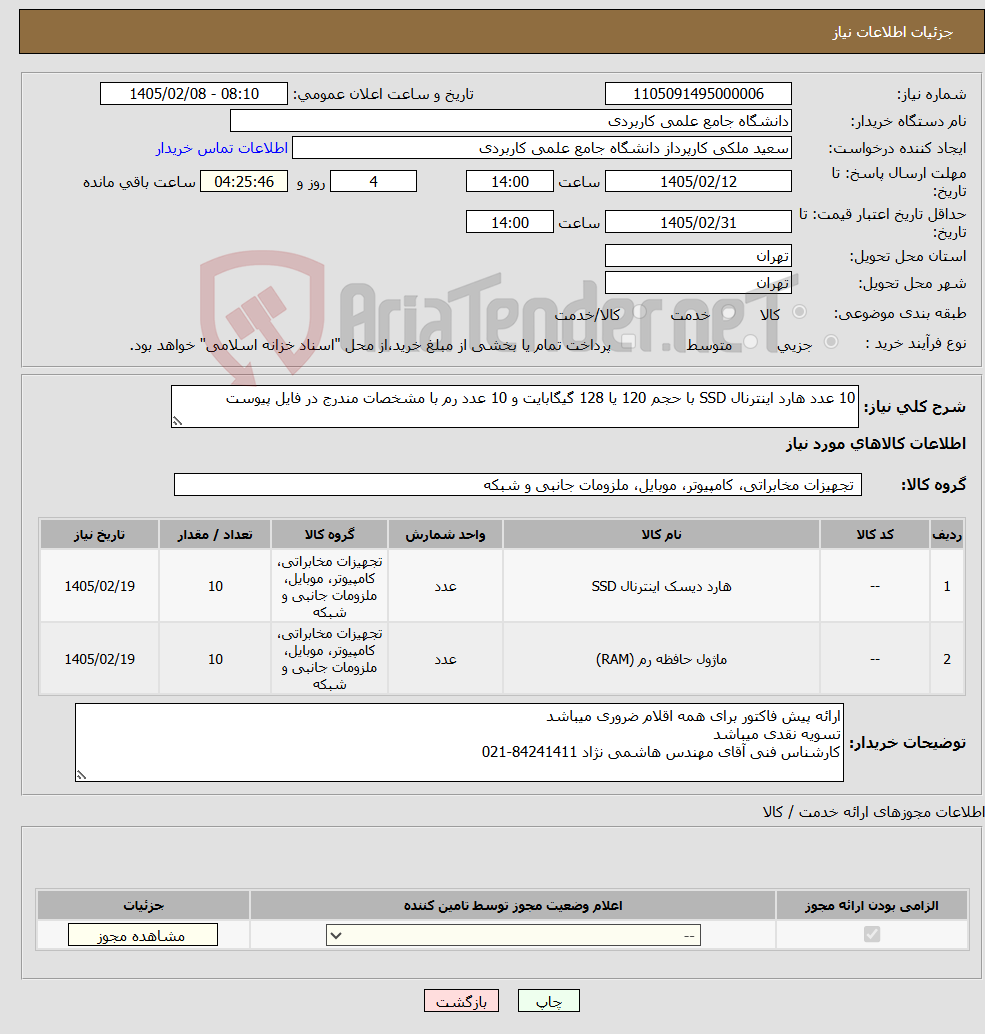Click the بازگشت back button

pos(461,1001)
